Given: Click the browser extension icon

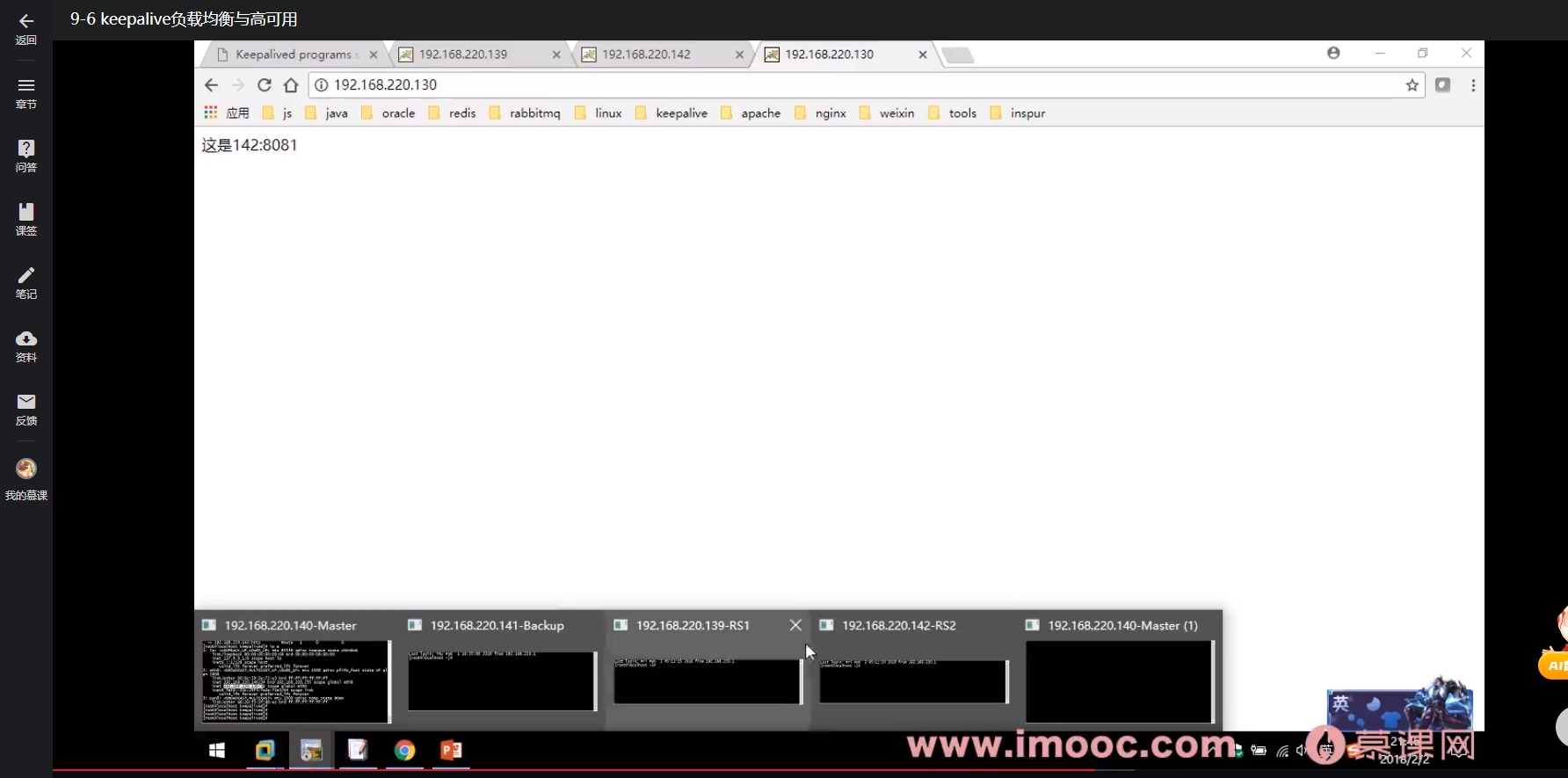Looking at the screenshot, I should click(x=1442, y=85).
